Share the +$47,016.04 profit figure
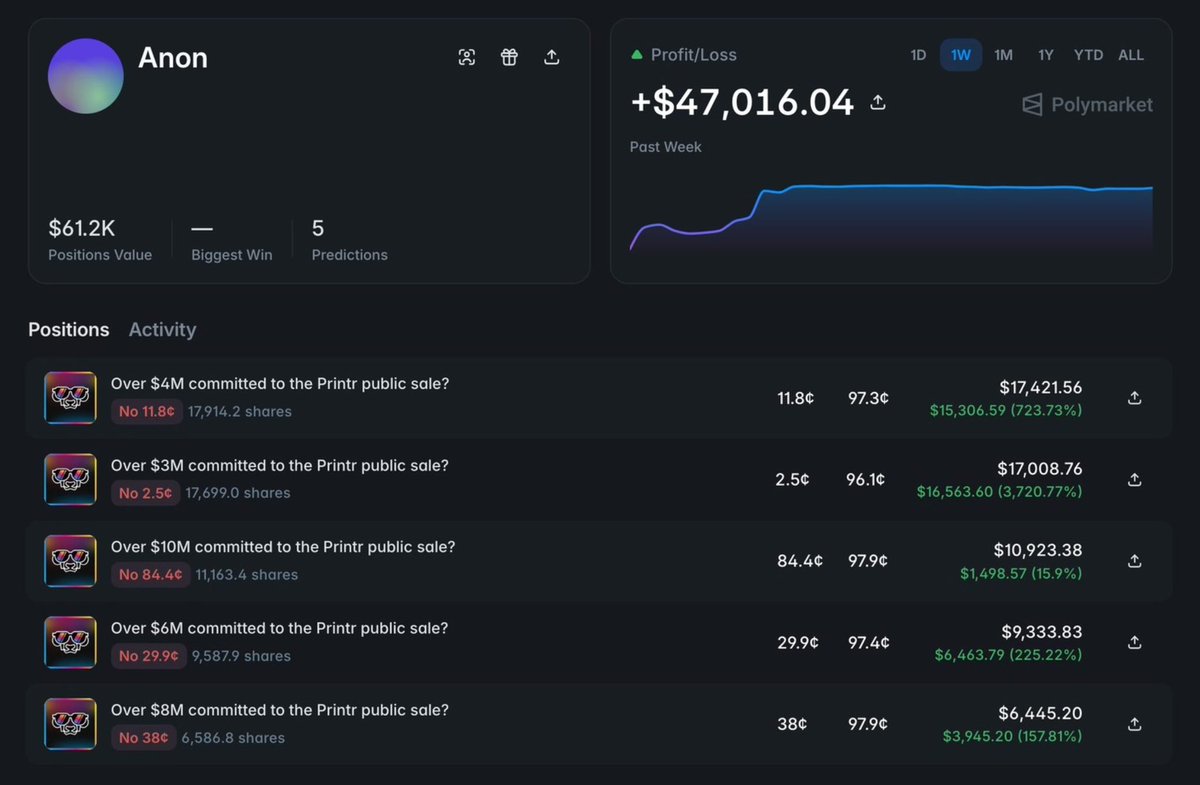This screenshot has width=1200, height=785. (x=878, y=102)
